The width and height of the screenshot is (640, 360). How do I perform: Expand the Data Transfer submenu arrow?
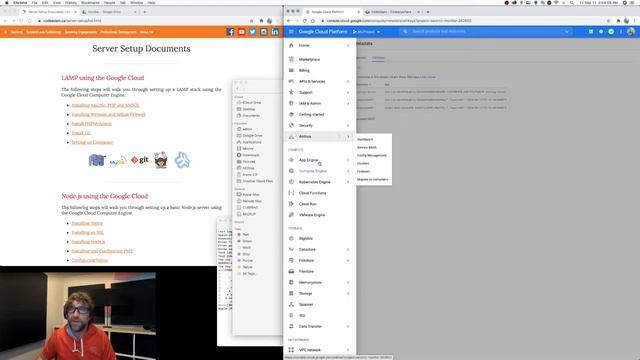(348, 327)
